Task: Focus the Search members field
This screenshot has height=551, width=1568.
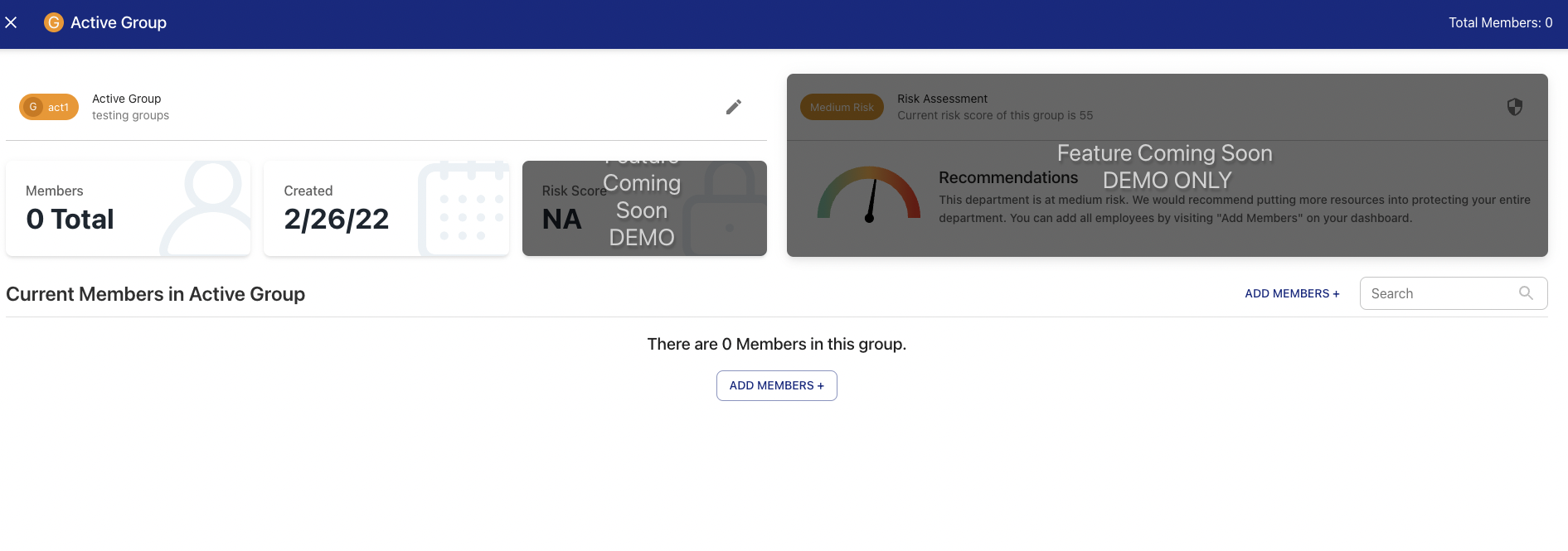Action: [1454, 293]
